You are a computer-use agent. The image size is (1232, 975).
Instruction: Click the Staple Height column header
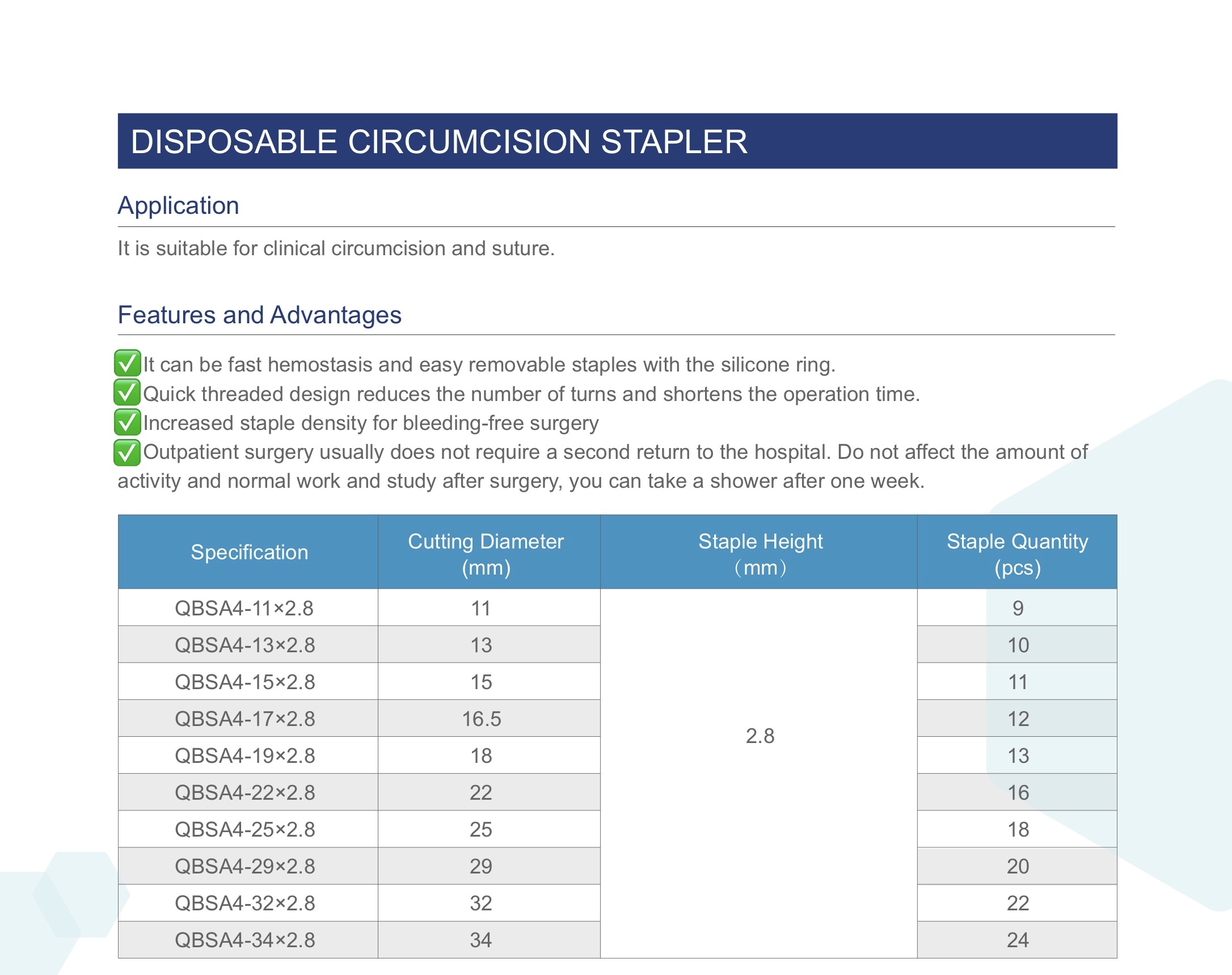[760, 554]
